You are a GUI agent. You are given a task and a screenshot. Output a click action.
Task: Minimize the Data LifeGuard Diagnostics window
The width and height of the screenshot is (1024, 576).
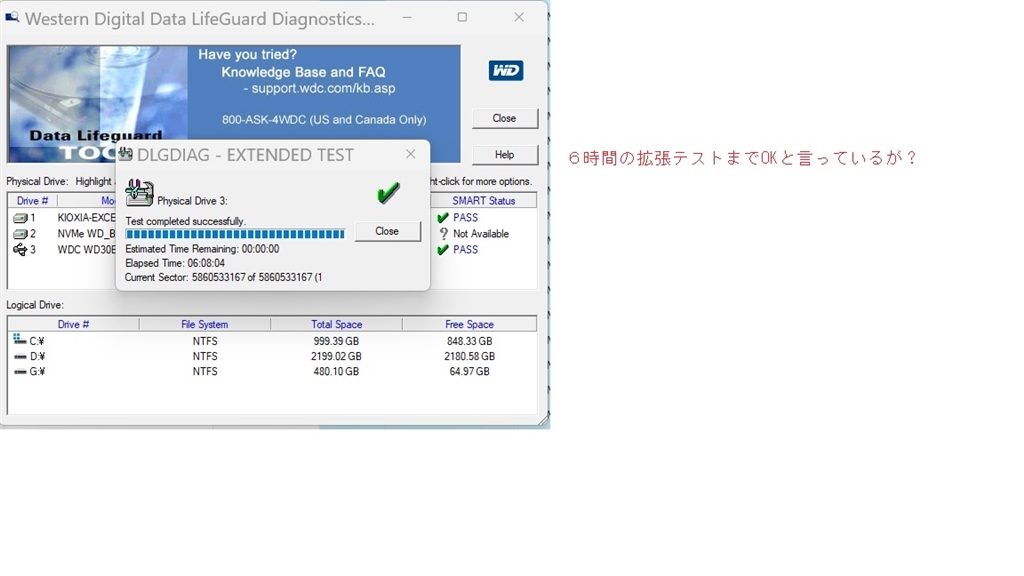click(x=407, y=17)
